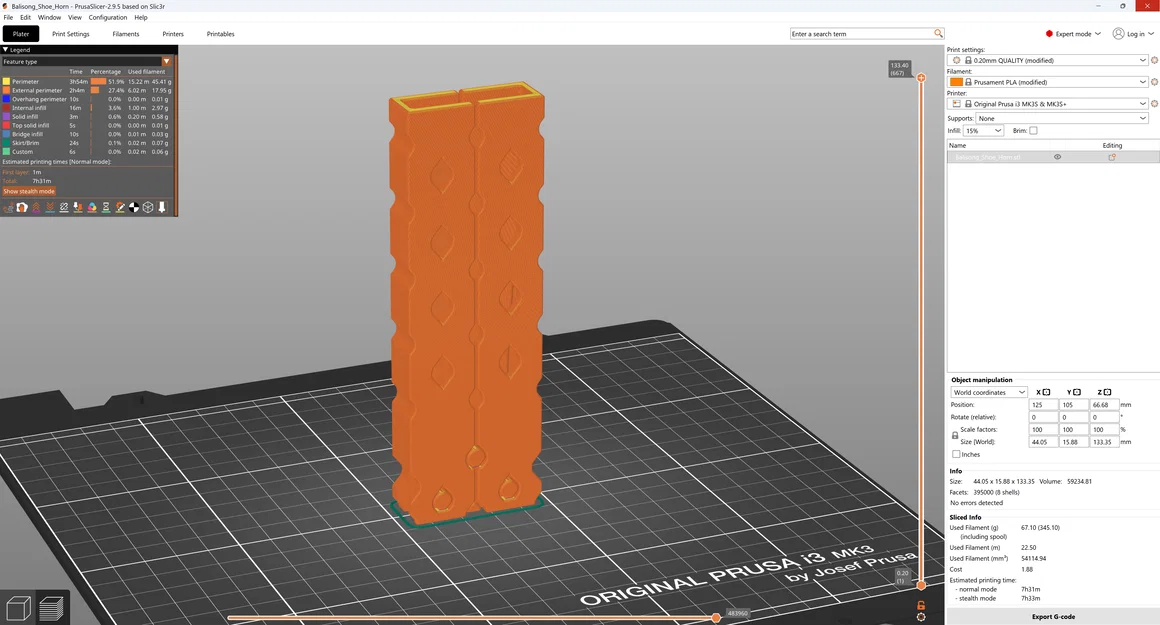Toggle Deretractions visibility icon in legend
This screenshot has width=1160, height=625.
50,208
